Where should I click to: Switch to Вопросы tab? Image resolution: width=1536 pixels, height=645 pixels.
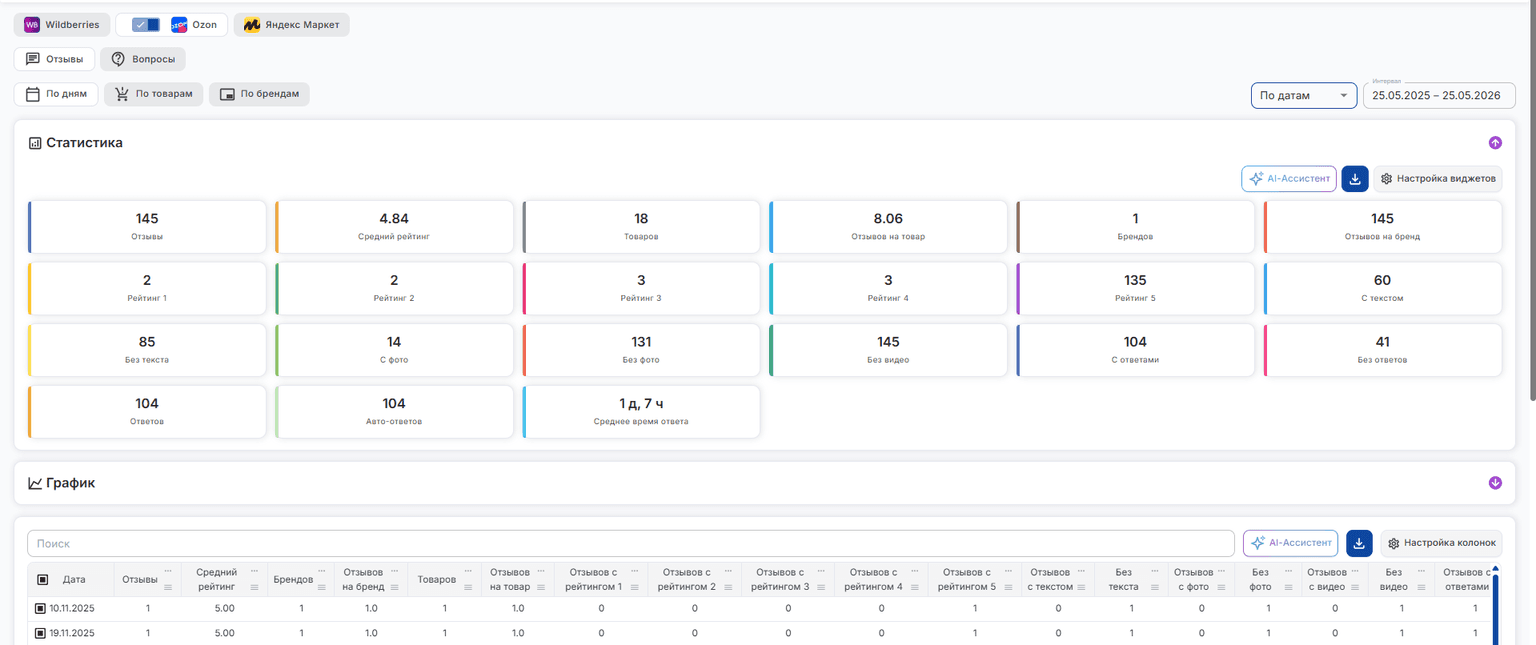[x=143, y=59]
